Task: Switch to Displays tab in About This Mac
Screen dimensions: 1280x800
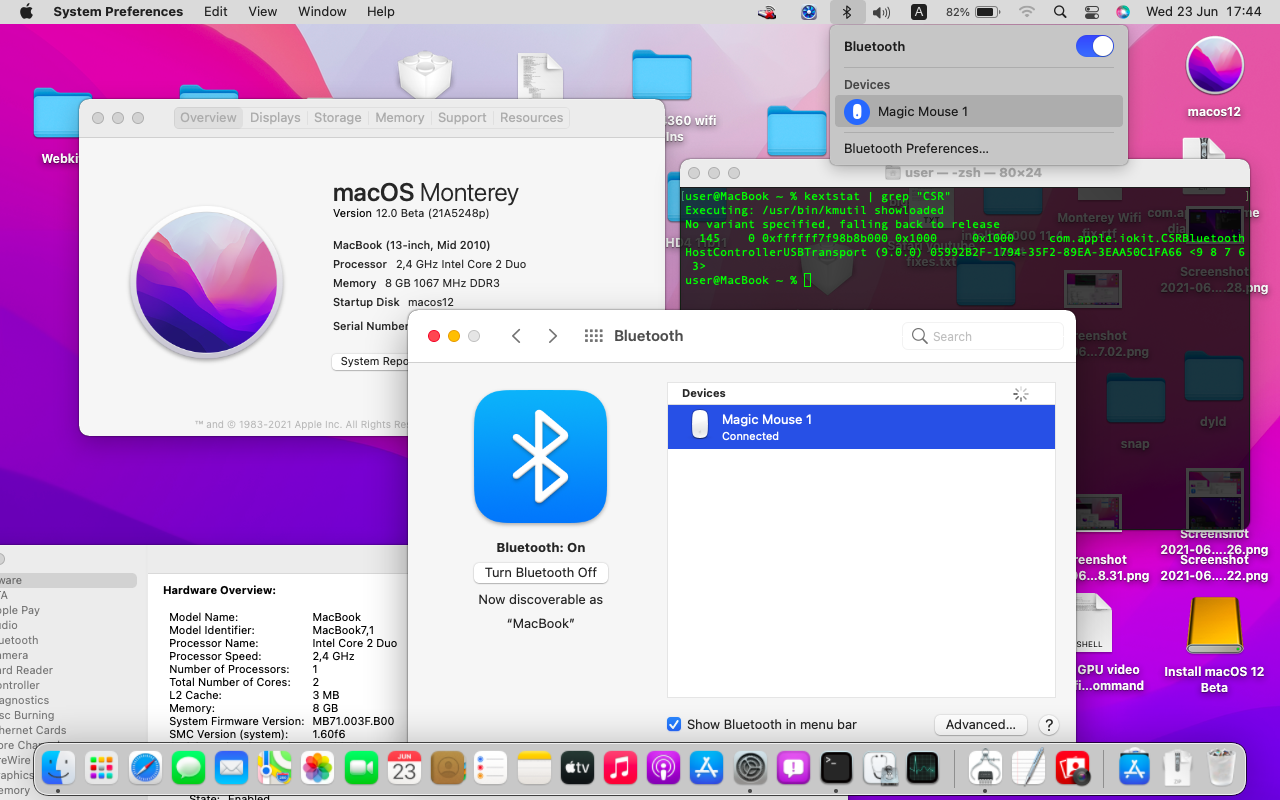Action: [x=275, y=117]
